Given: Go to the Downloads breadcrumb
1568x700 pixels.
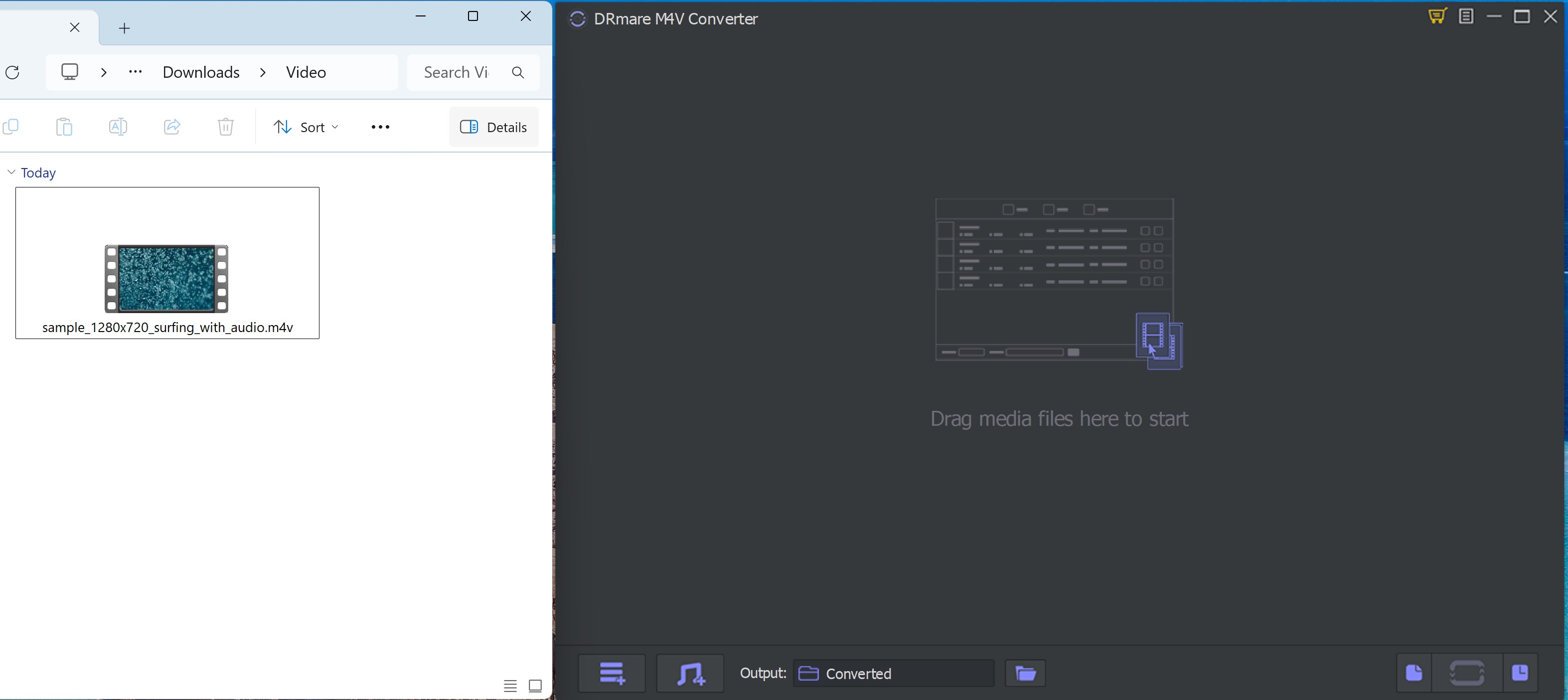Looking at the screenshot, I should click(201, 72).
